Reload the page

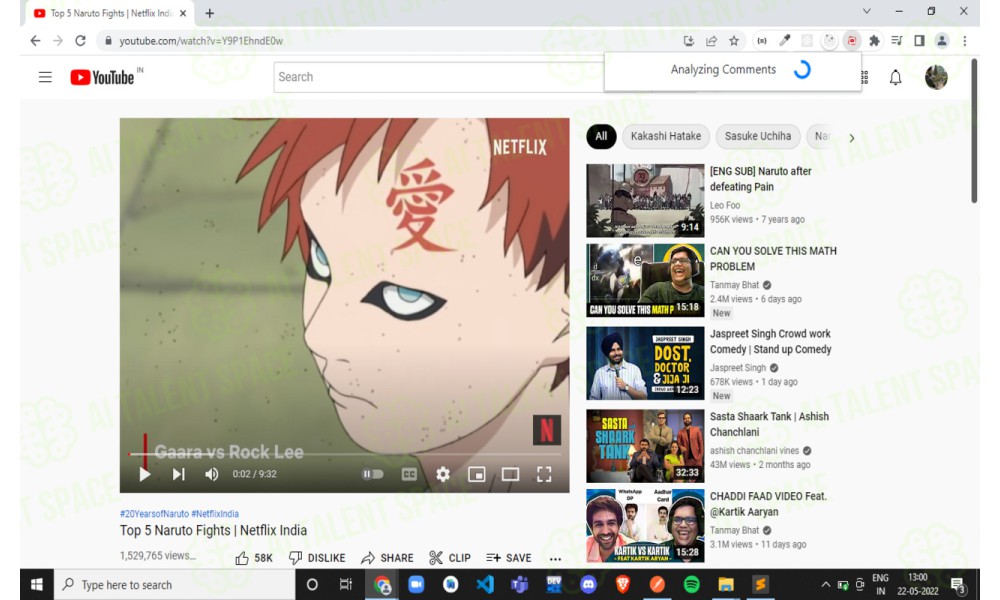[x=80, y=41]
